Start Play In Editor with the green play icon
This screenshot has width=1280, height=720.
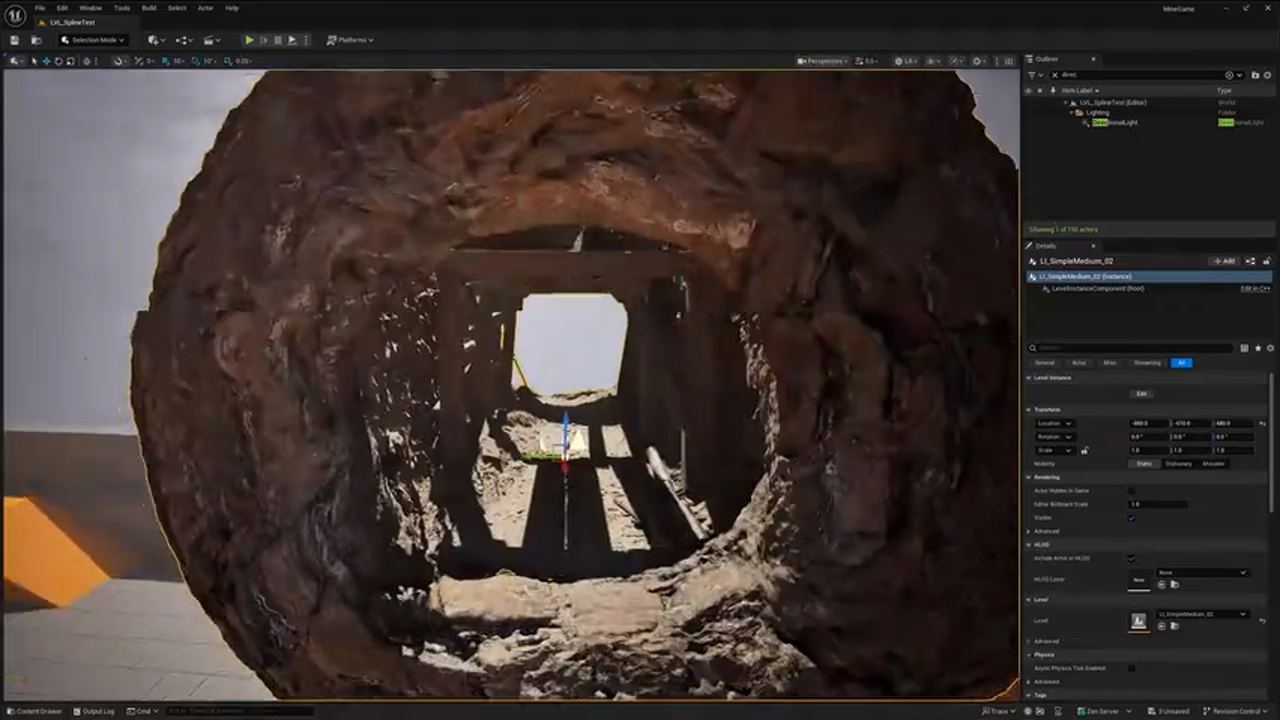[248, 40]
